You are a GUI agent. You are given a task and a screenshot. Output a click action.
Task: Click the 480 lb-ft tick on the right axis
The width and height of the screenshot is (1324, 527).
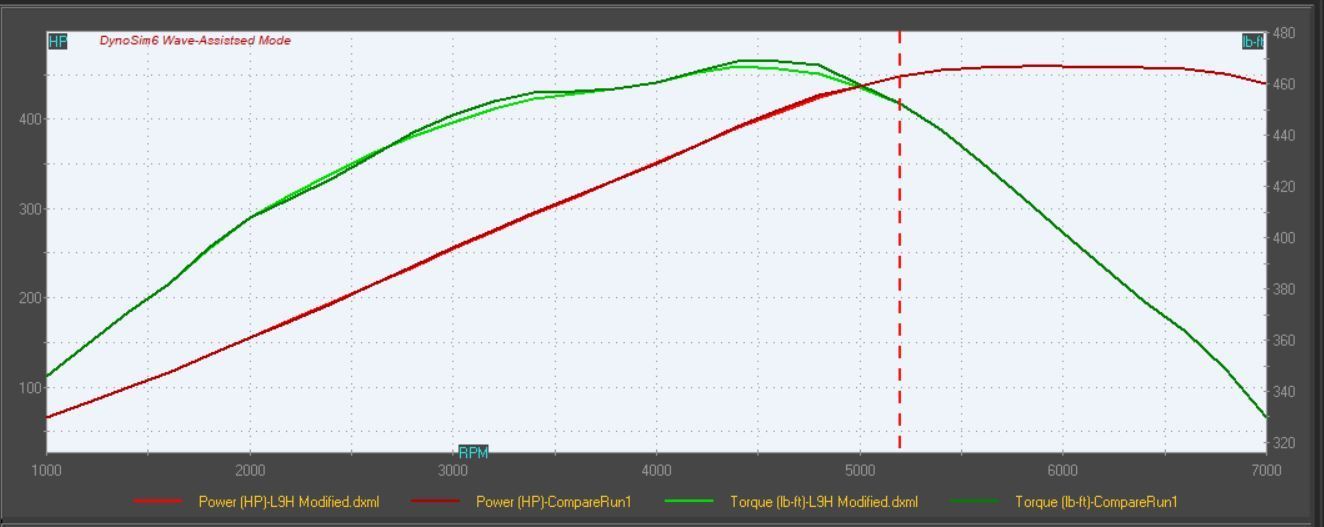[x=1284, y=33]
